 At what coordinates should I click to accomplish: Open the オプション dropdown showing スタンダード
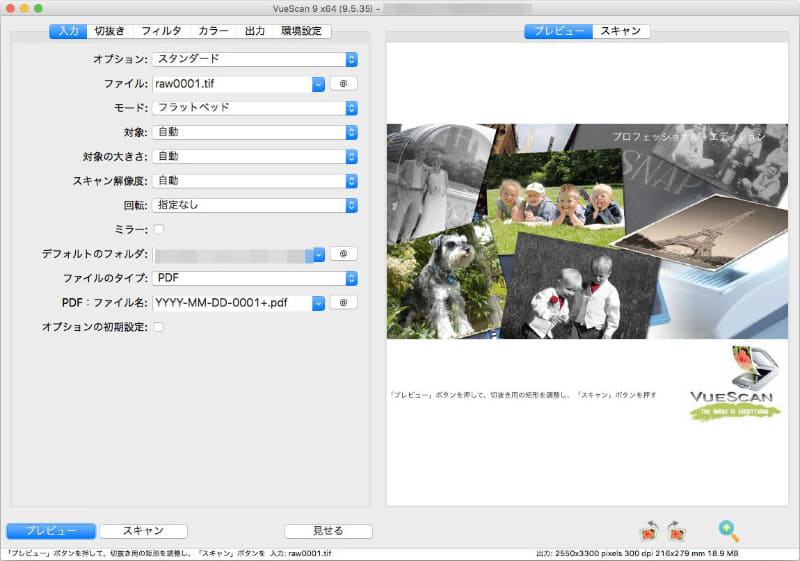coord(255,59)
